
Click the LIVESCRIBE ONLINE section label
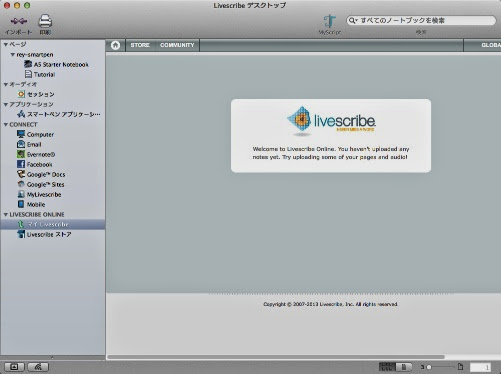(37, 214)
